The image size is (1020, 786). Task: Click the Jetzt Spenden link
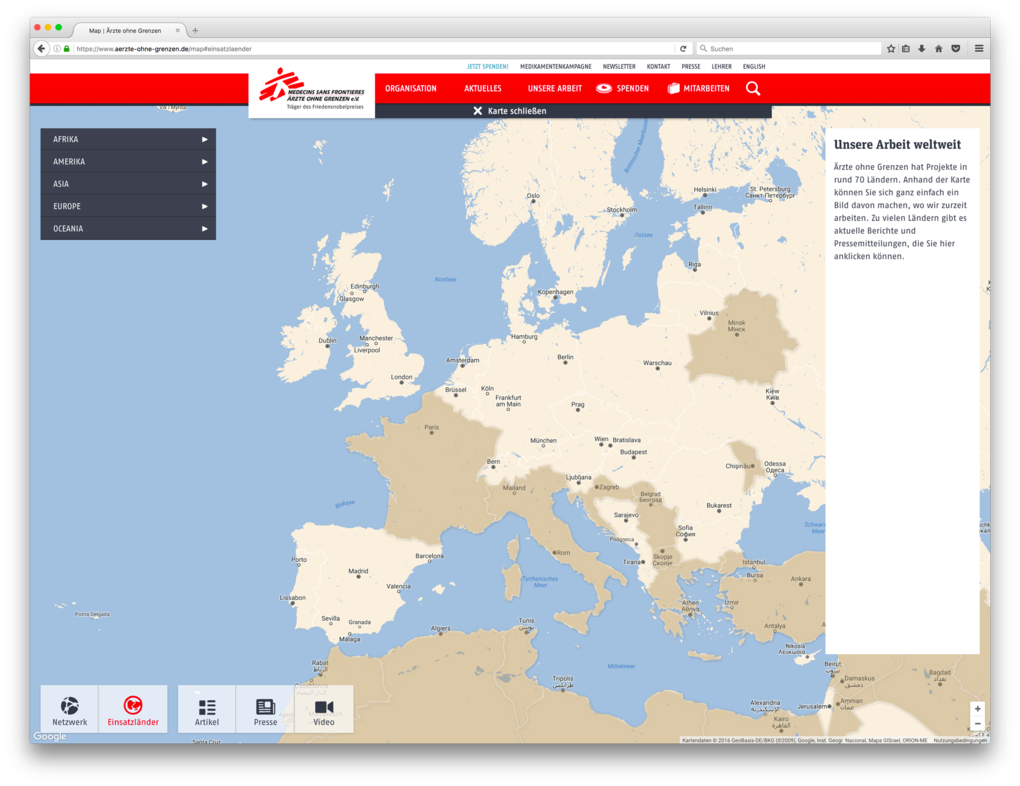pos(487,67)
